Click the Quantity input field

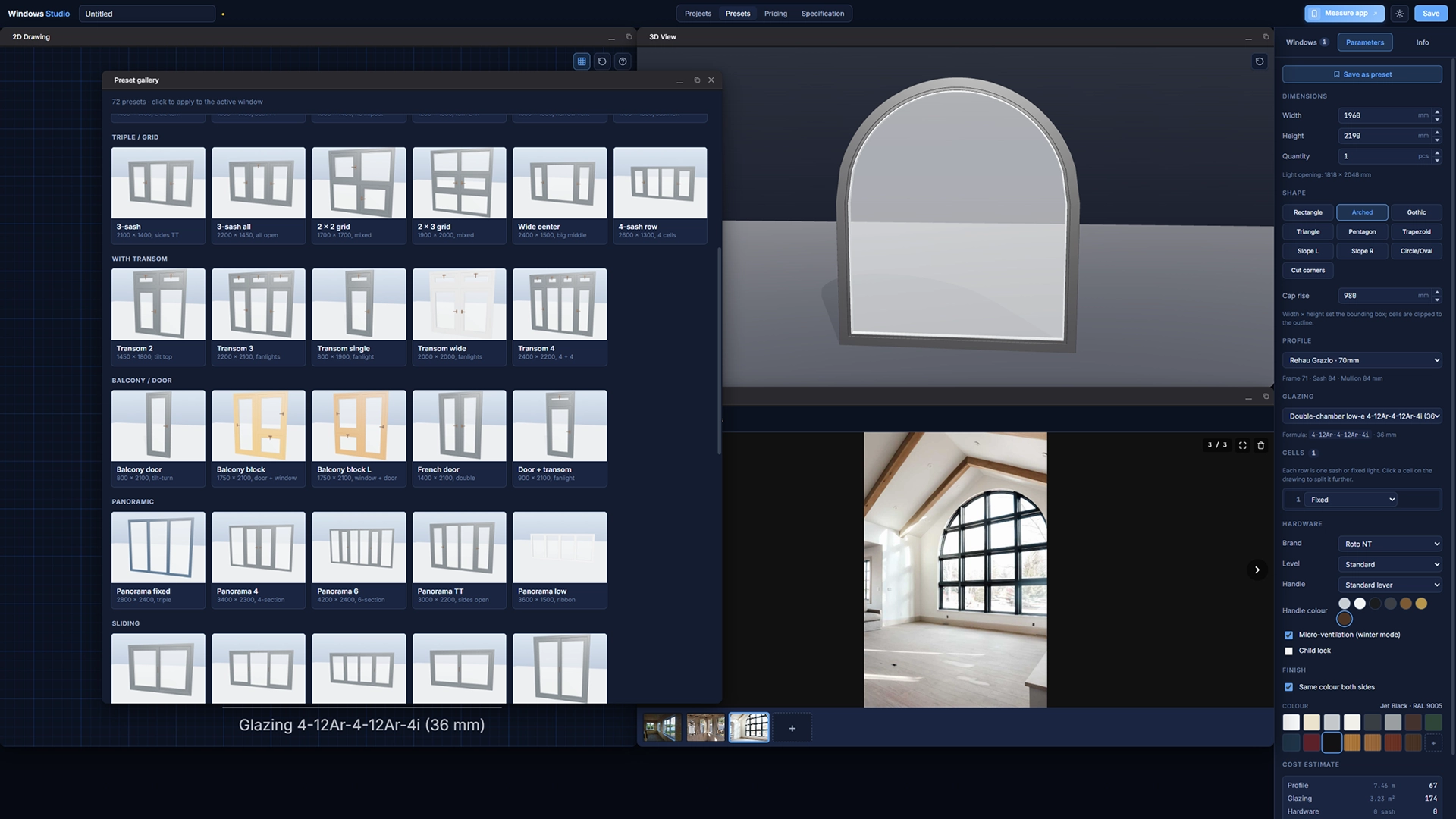click(1385, 156)
